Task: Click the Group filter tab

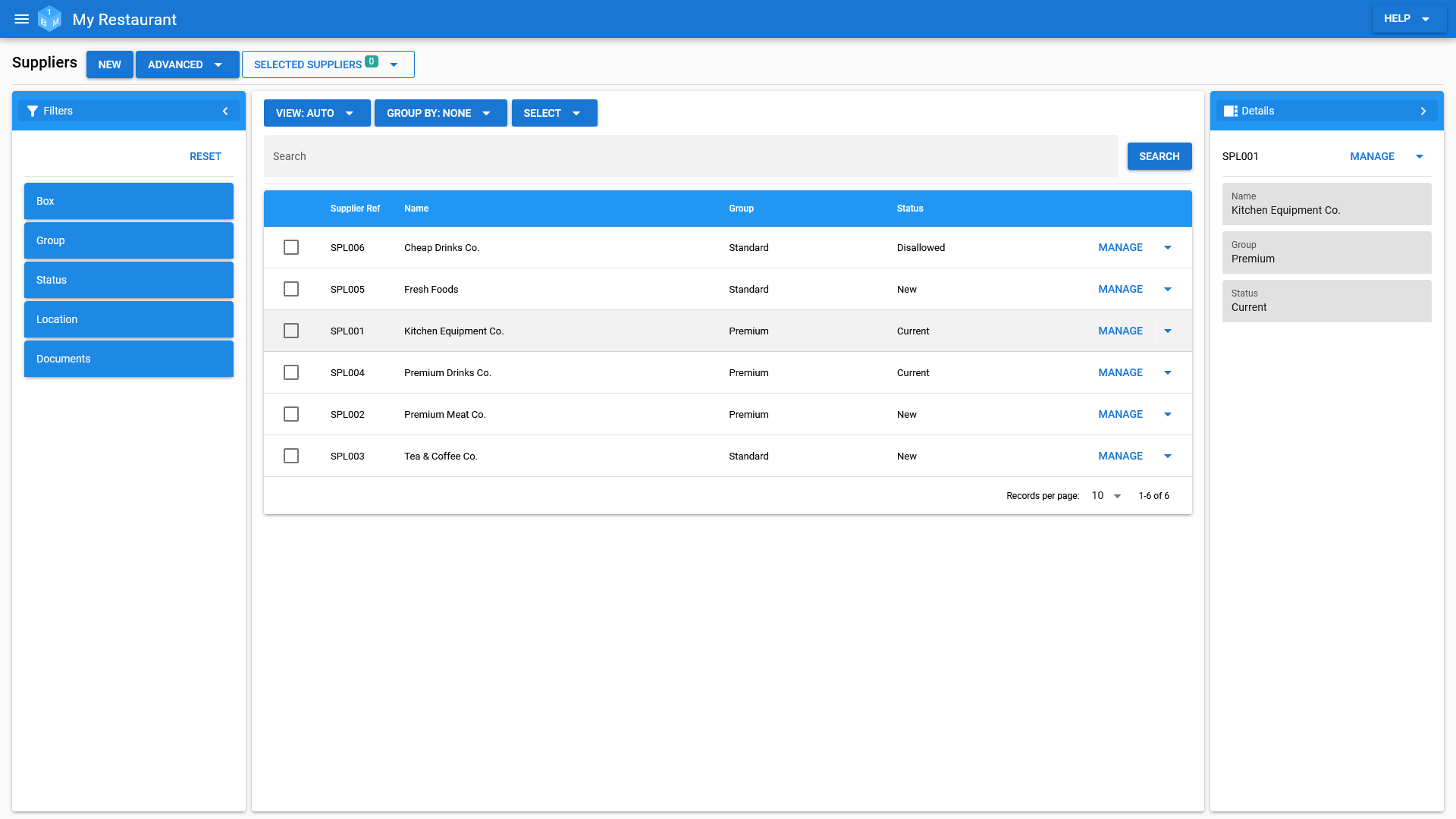Action: [129, 240]
